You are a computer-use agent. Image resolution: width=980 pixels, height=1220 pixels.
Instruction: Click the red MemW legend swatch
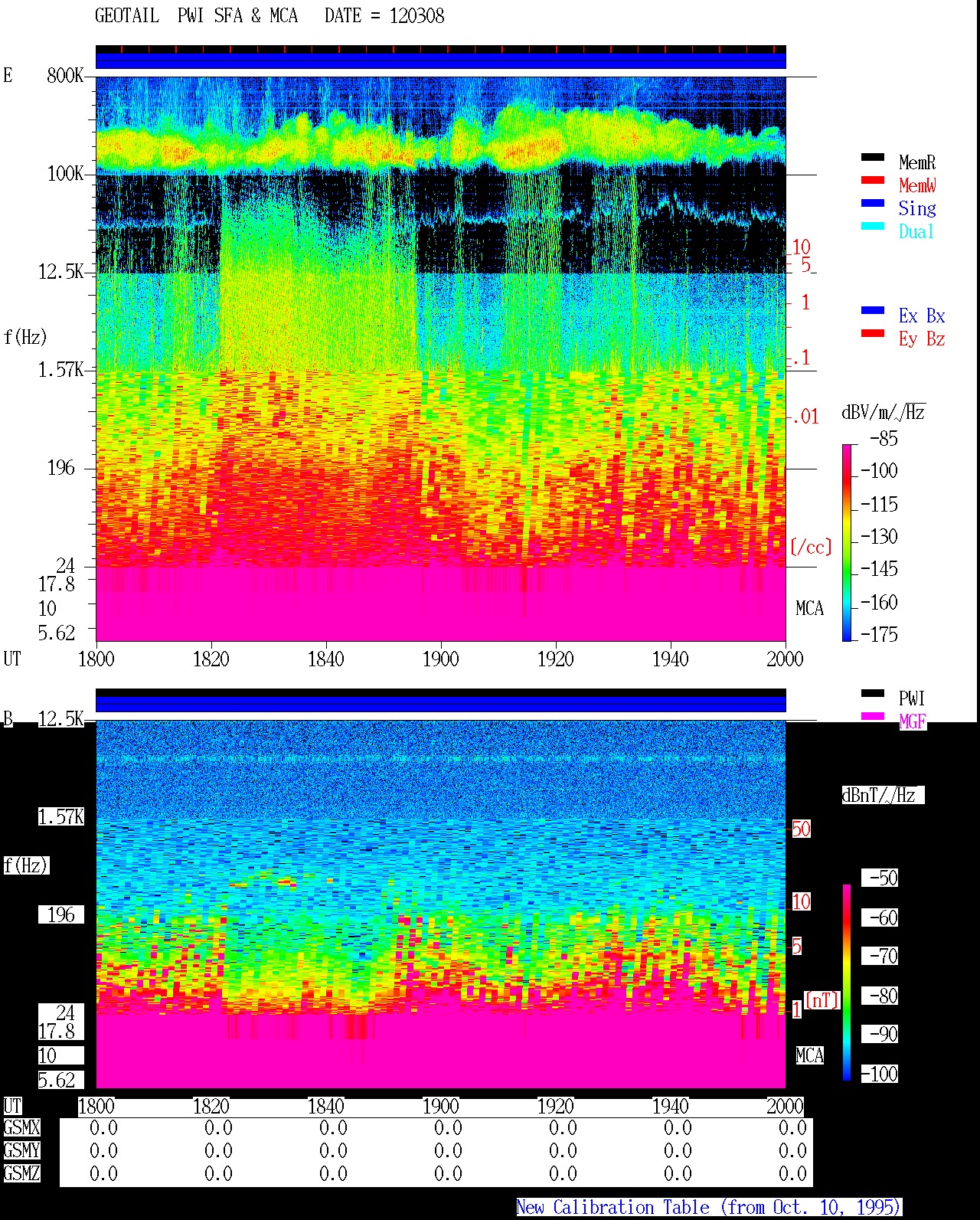click(873, 181)
